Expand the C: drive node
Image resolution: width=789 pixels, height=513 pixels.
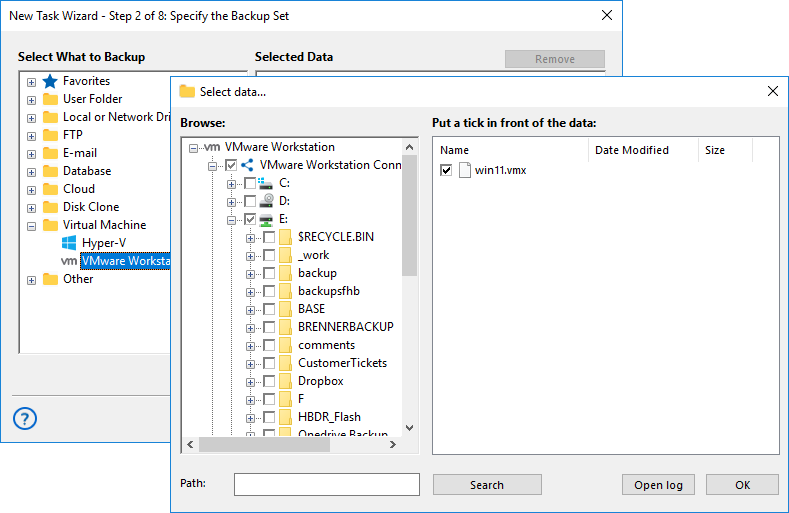pos(231,184)
